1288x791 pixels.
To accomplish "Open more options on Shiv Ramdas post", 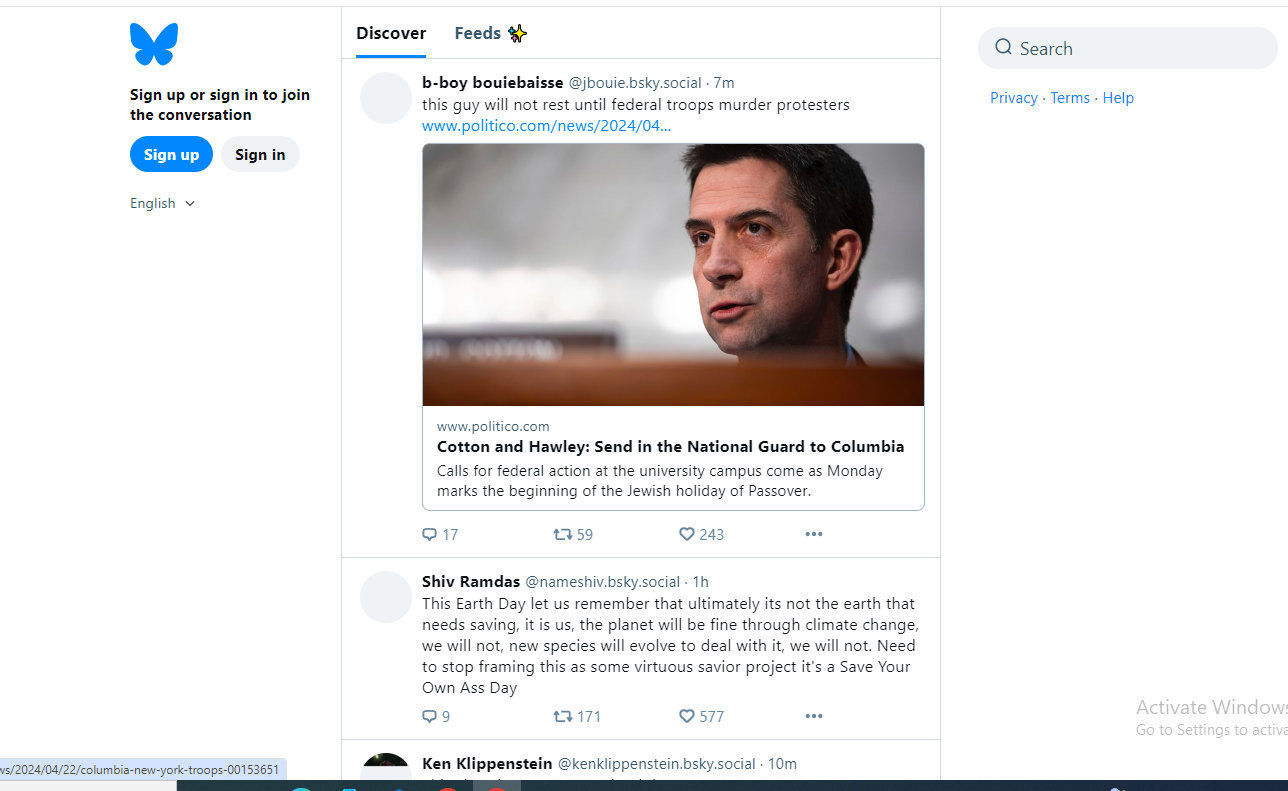I will point(813,716).
